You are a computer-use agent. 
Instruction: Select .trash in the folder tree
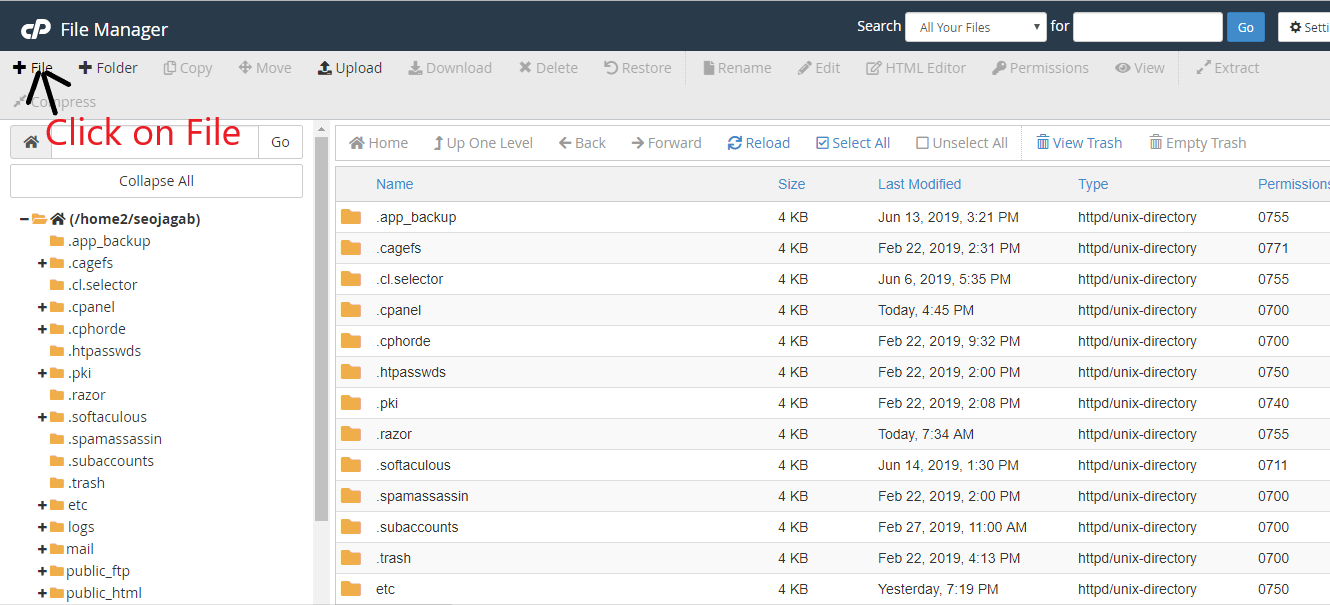[86, 483]
